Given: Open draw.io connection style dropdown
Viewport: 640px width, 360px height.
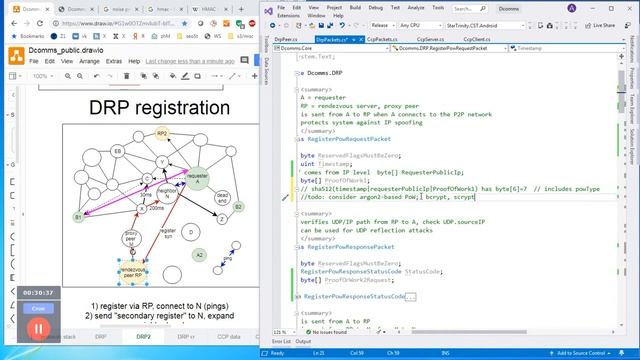Looking at the screenshot, I should (x=216, y=76).
